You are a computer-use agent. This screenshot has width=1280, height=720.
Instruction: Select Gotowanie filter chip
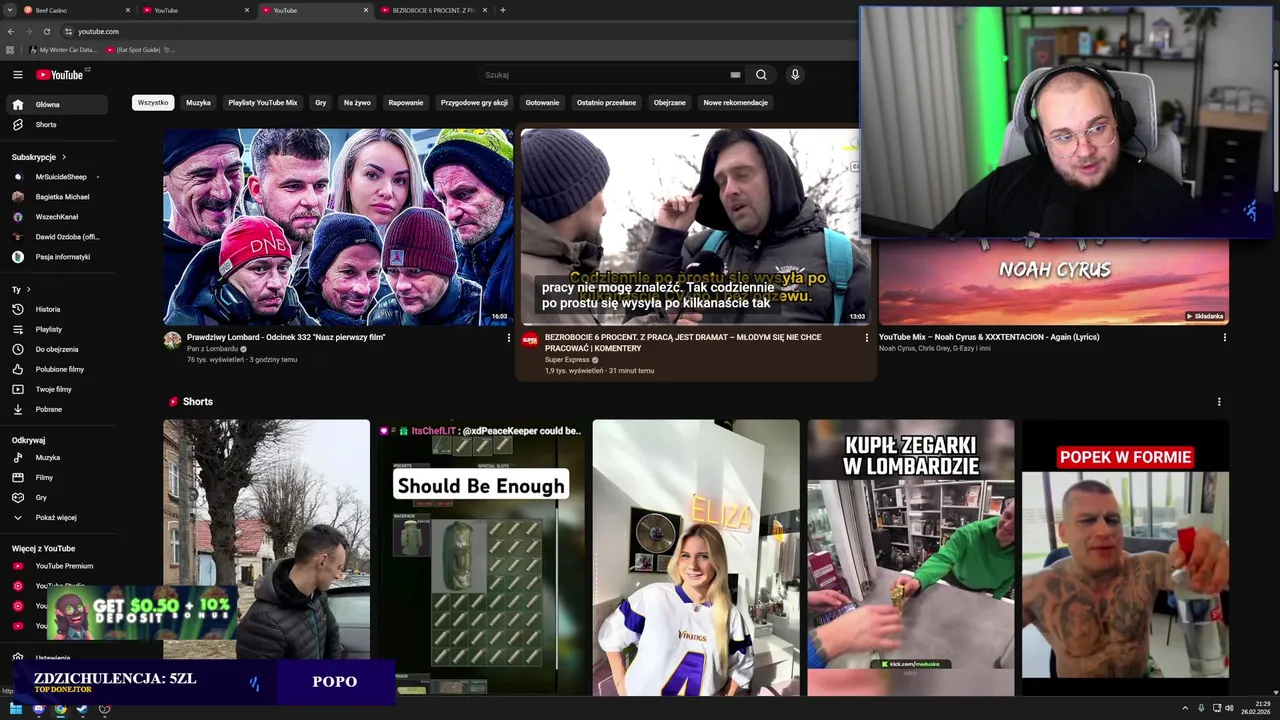tap(542, 102)
